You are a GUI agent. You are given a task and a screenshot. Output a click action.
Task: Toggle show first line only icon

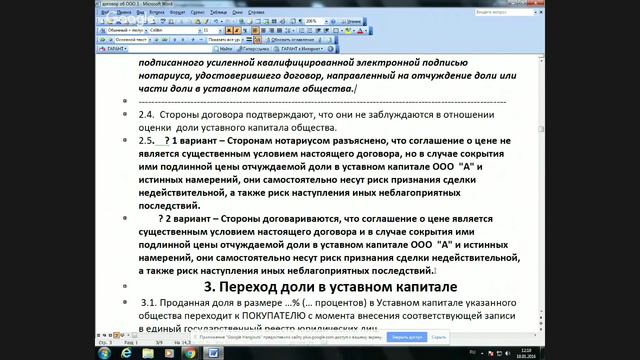tap(249, 40)
